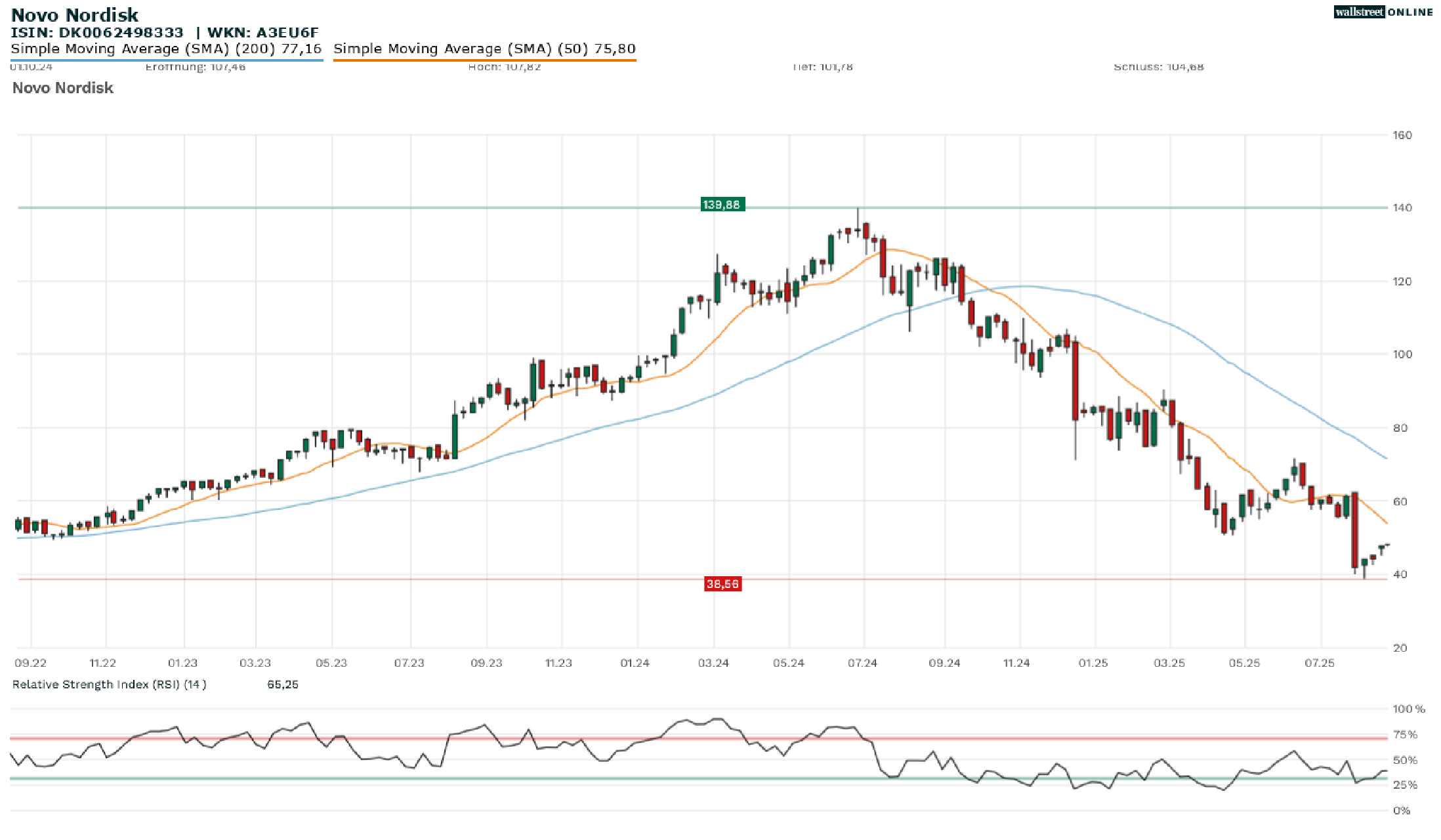Click the 03.24 date axis label
Screen dimensions: 1441x840
(713, 663)
